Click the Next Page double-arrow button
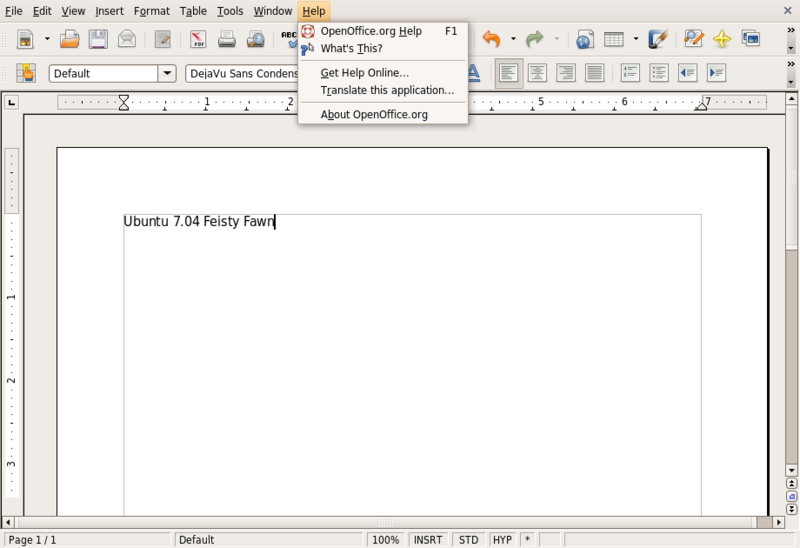 click(x=791, y=509)
